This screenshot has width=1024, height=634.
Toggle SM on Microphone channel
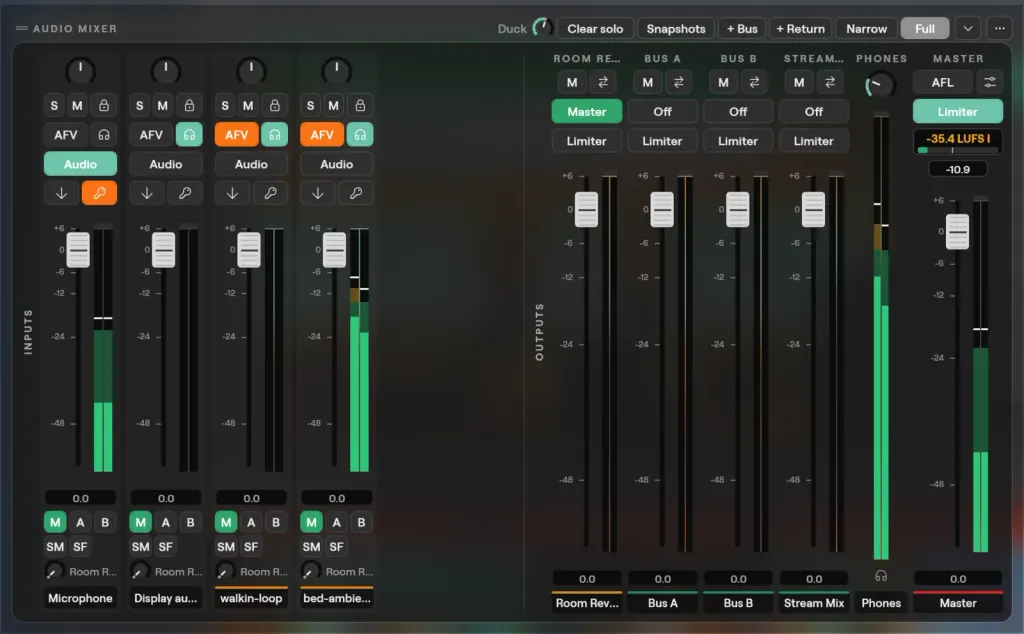tap(55, 547)
